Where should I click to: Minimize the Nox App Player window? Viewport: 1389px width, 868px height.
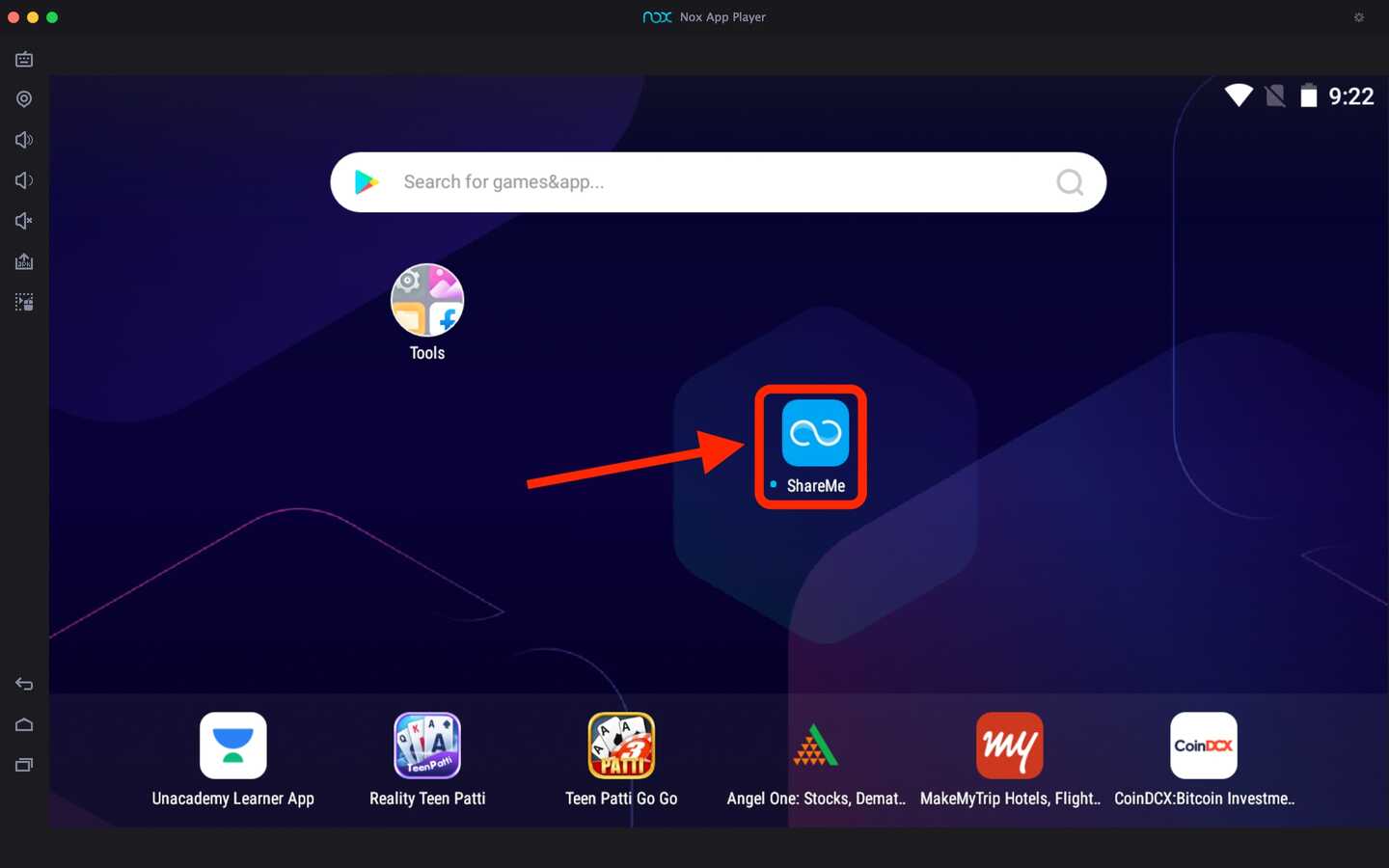click(33, 17)
